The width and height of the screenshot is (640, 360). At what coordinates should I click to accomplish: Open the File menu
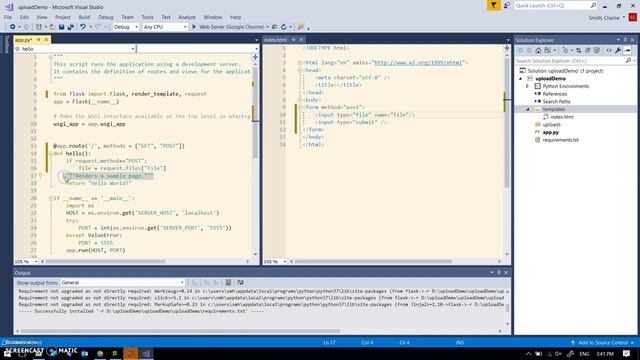7,17
